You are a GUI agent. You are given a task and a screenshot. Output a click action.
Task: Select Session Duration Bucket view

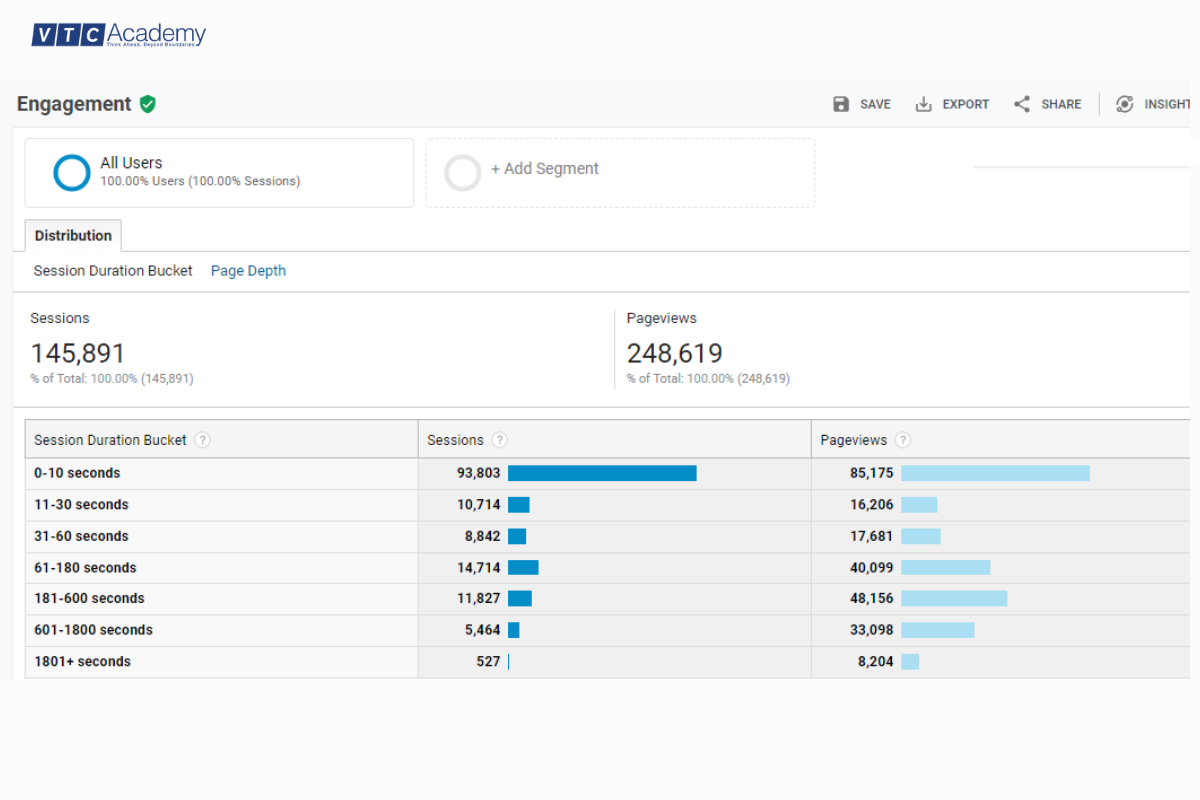click(x=113, y=271)
